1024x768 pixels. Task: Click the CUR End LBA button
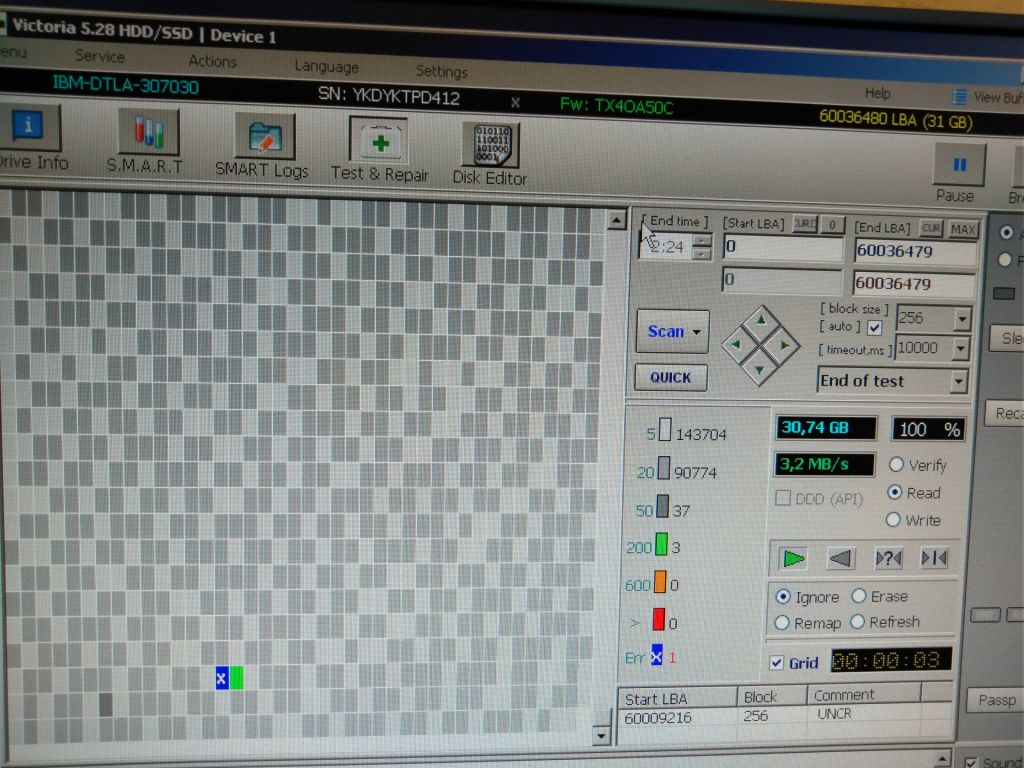(x=931, y=228)
